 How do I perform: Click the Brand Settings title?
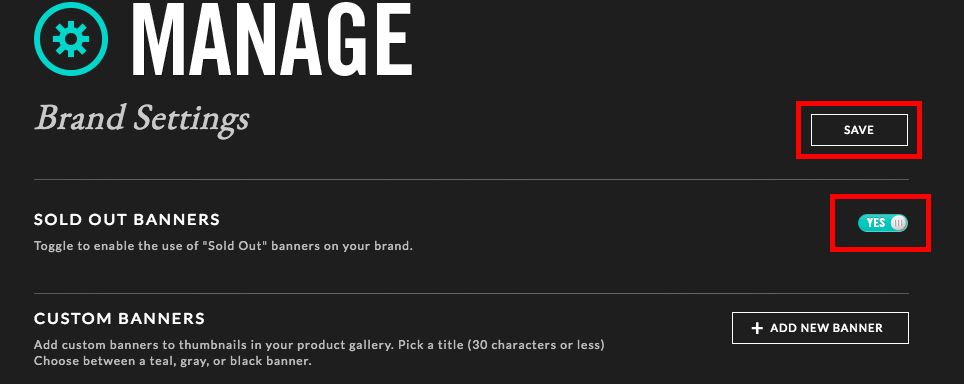(x=142, y=119)
